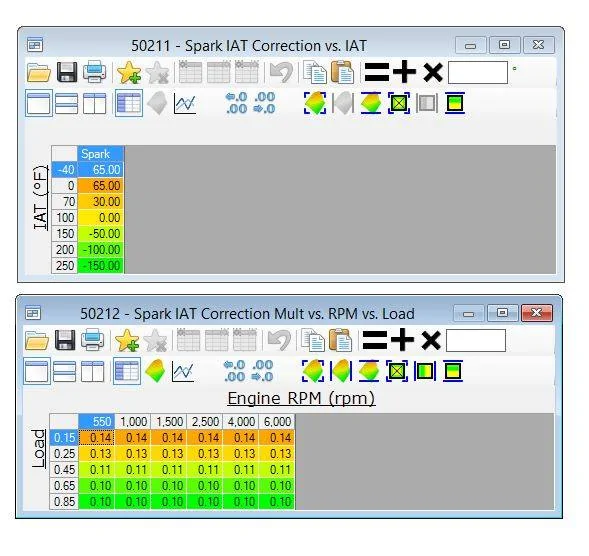This screenshot has height=556, width=589.
Task: Click the plus add-value button in 50212 window
Action: (402, 340)
